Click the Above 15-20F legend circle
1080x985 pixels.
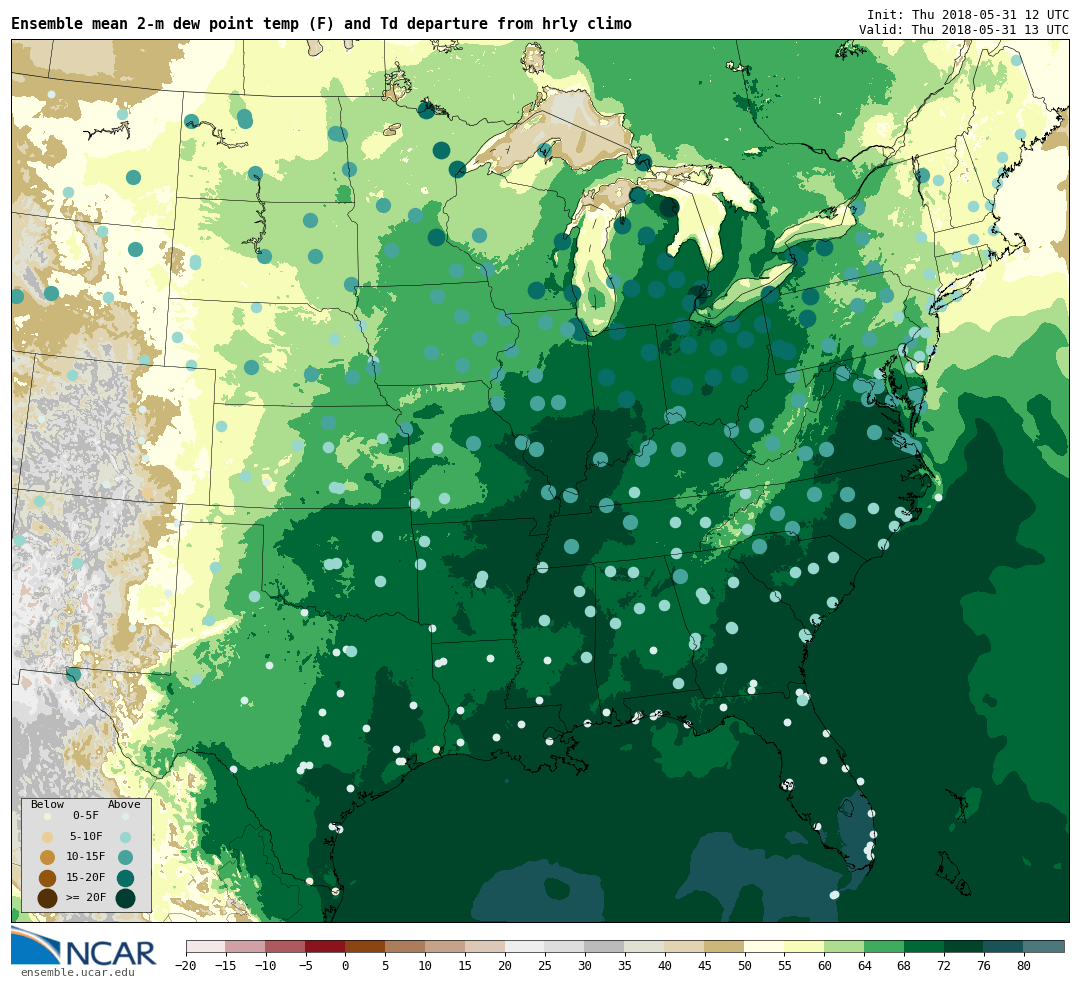click(125, 878)
